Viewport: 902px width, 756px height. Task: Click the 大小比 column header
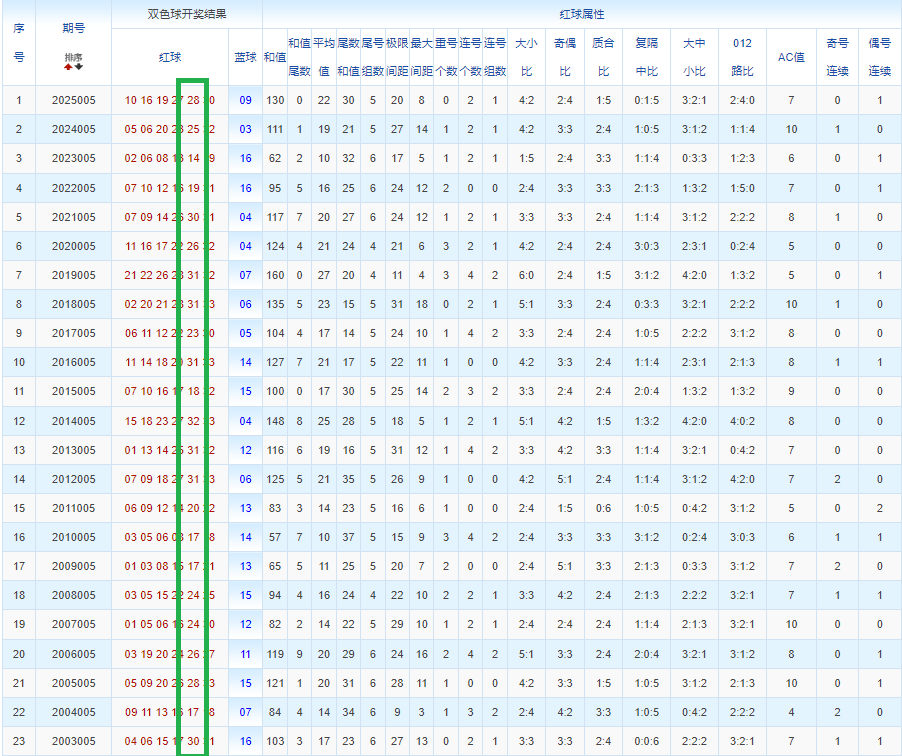pyautogui.click(x=526, y=58)
